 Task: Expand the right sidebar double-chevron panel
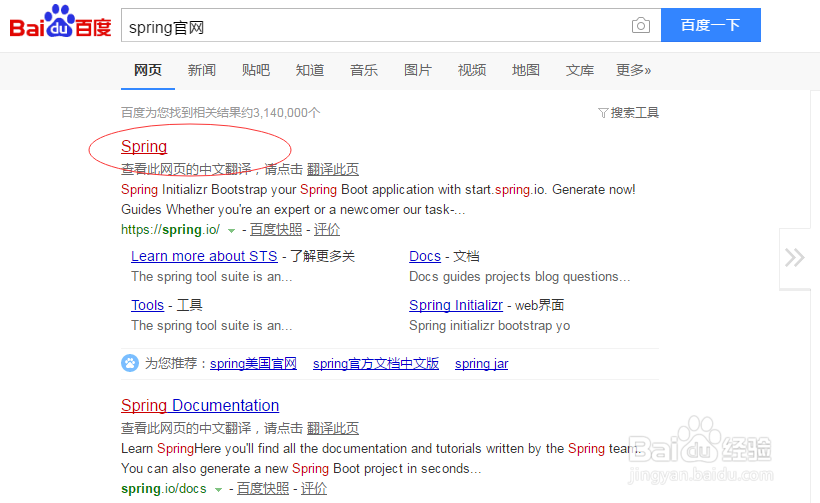(795, 258)
